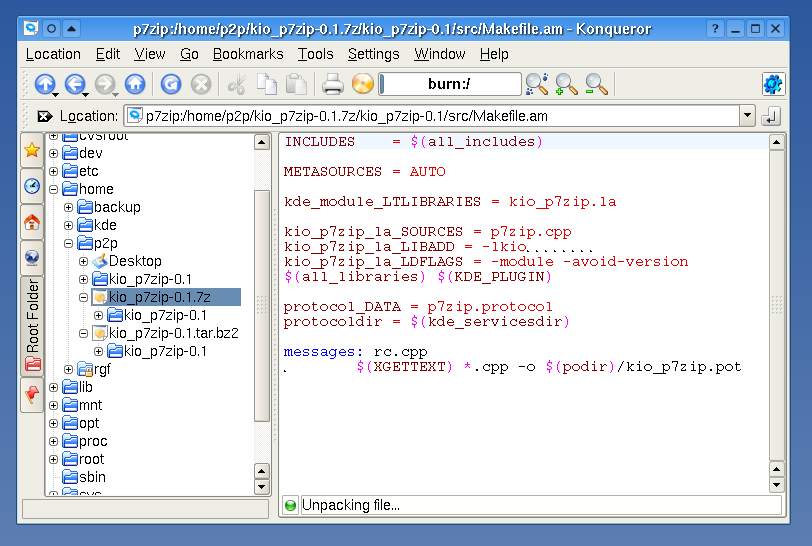
Task: Open the Help menu
Action: point(494,54)
